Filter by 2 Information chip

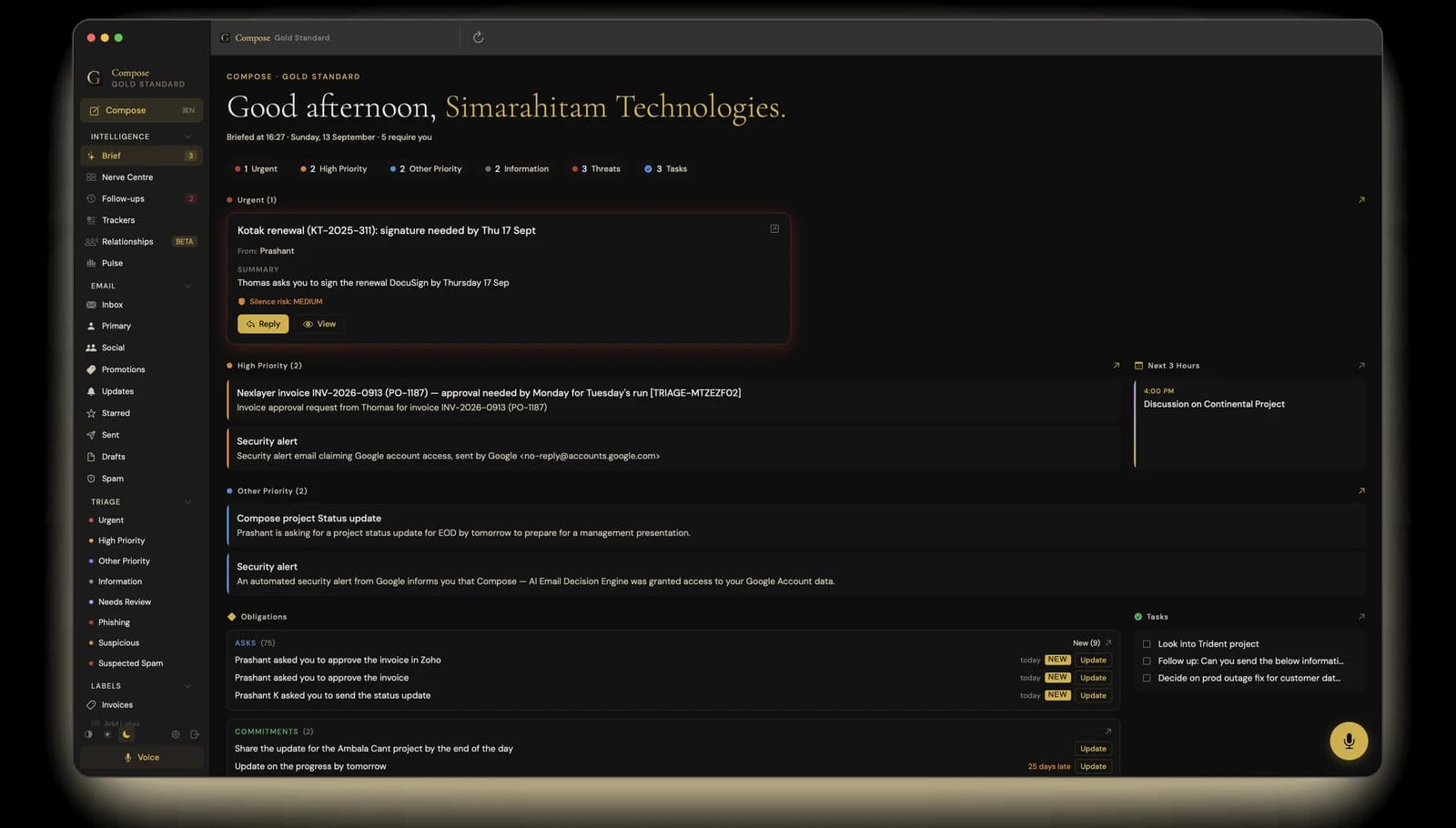[x=517, y=169]
